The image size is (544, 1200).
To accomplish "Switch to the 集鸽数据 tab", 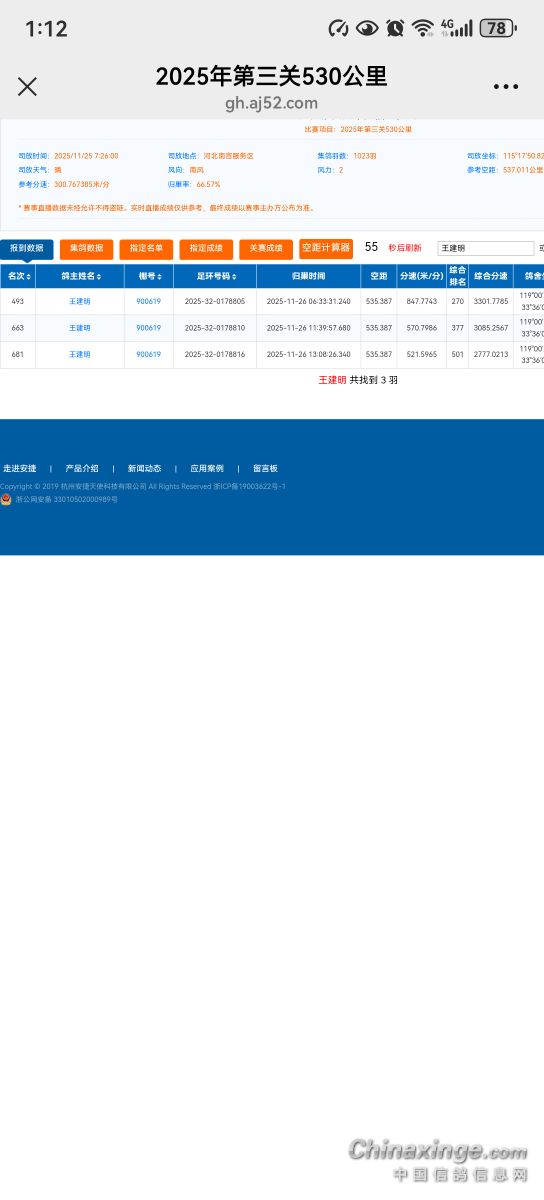I will tap(87, 248).
